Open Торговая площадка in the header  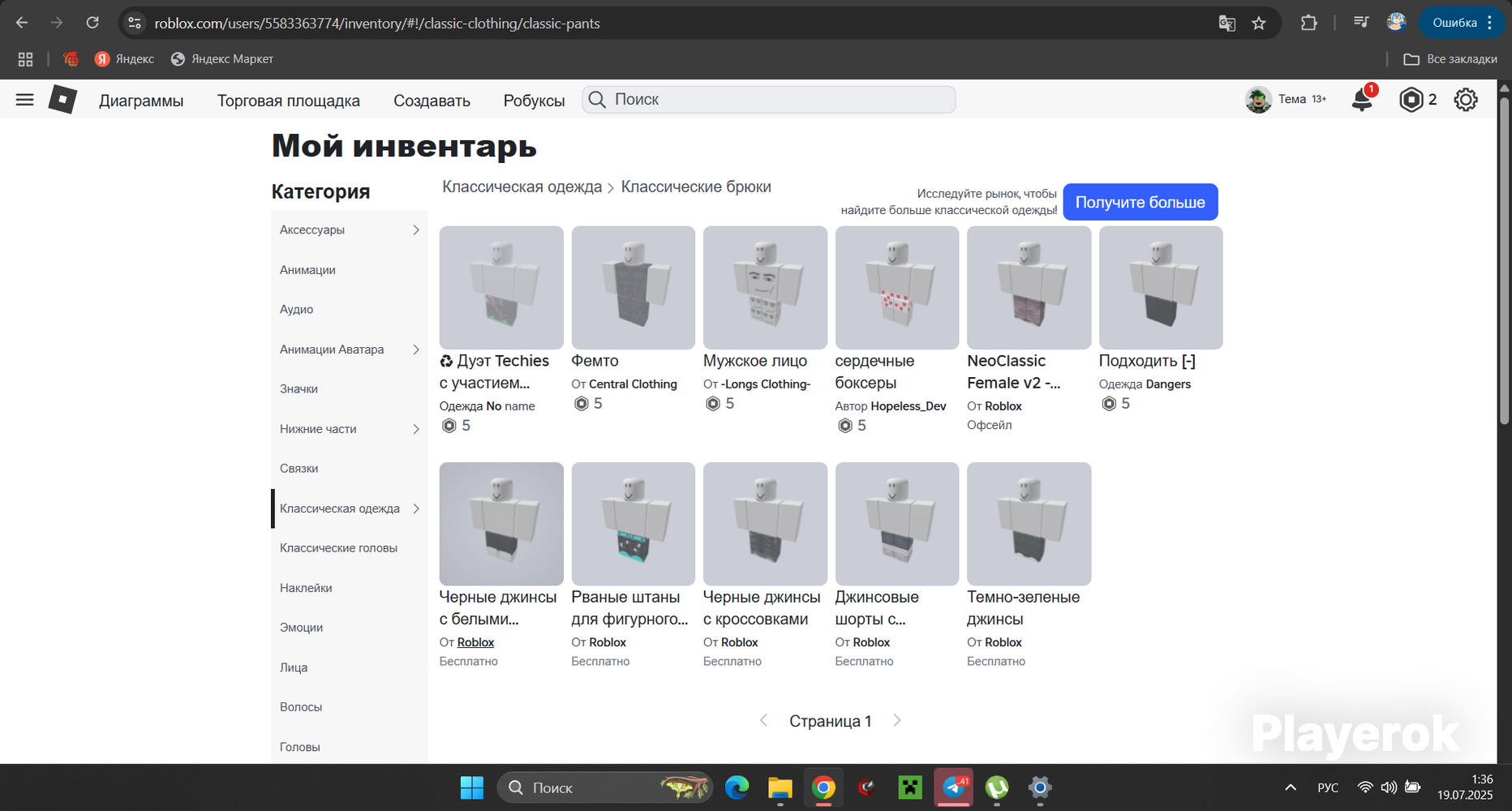[289, 101]
